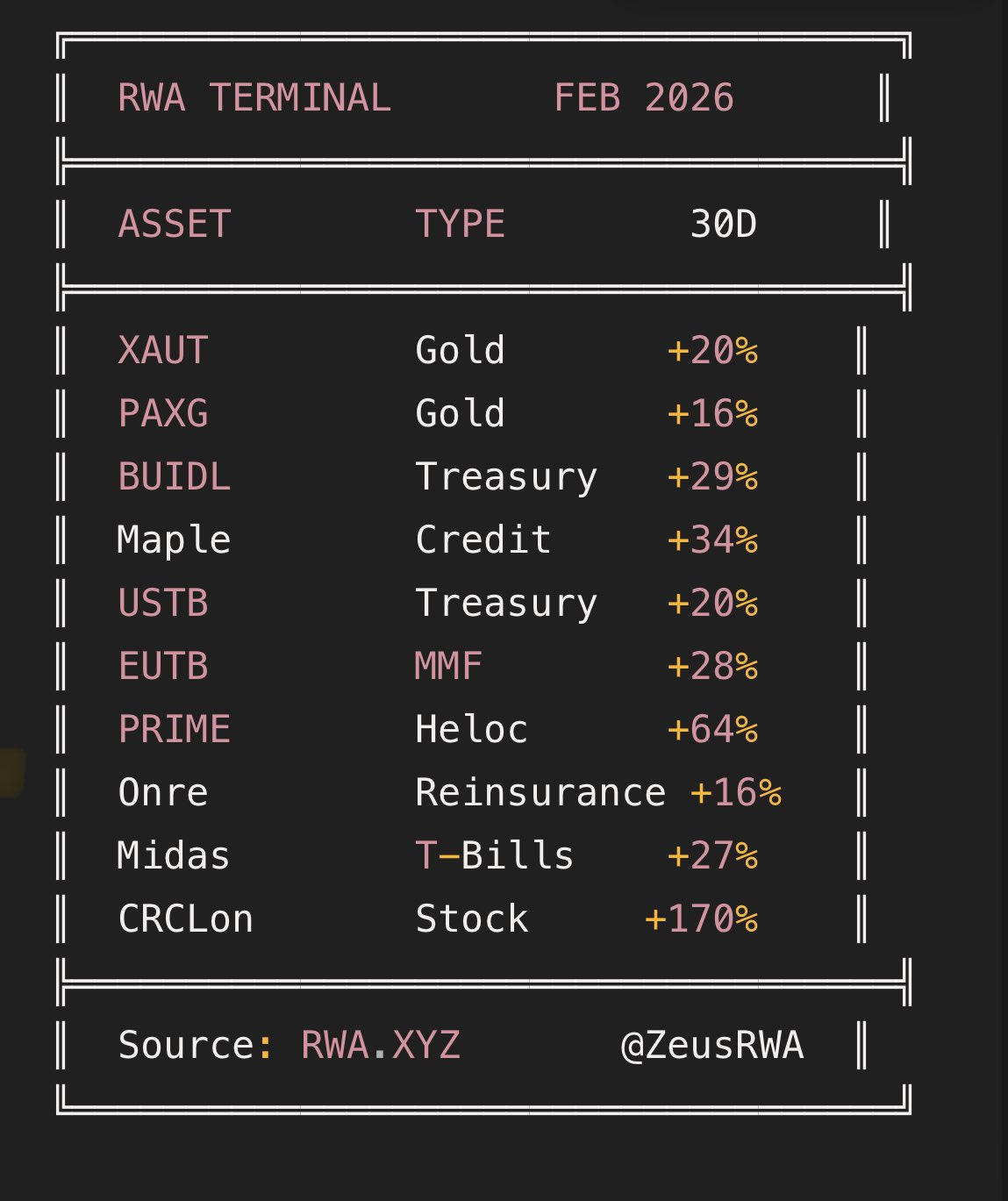Click the Reinsurance type in Onre row
This screenshot has height=1201, width=1008.
click(x=540, y=792)
